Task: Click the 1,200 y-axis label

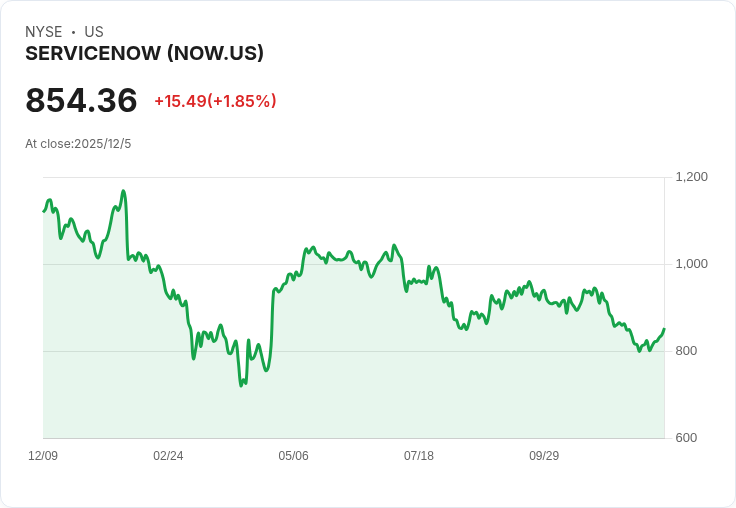Action: click(691, 177)
